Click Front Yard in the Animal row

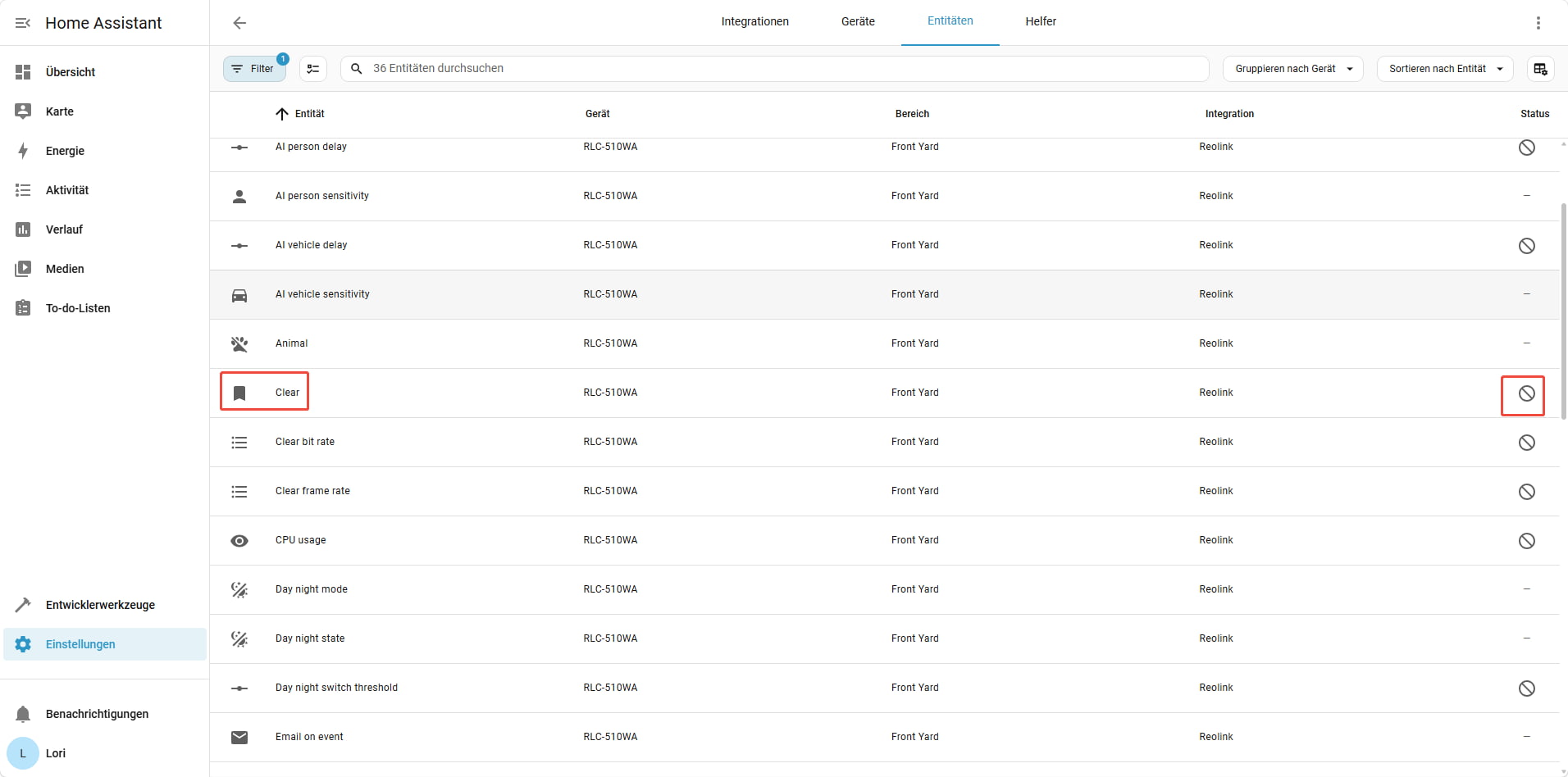[x=915, y=343]
